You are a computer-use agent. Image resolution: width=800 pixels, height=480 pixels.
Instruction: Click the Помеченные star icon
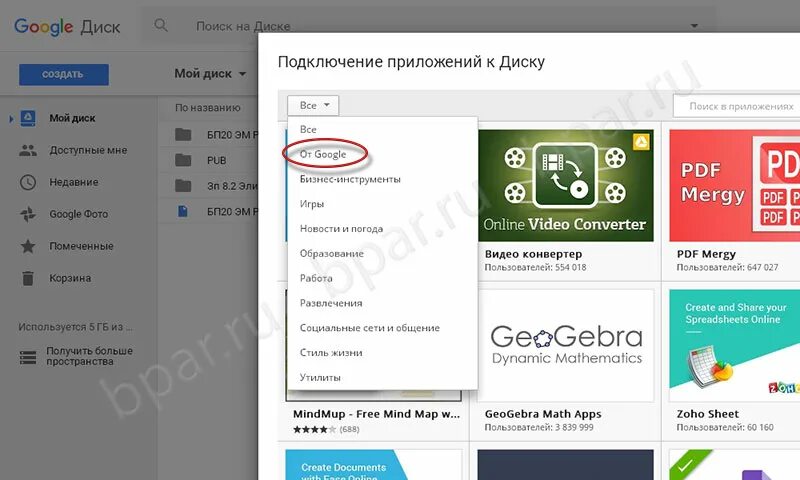pos(28,246)
